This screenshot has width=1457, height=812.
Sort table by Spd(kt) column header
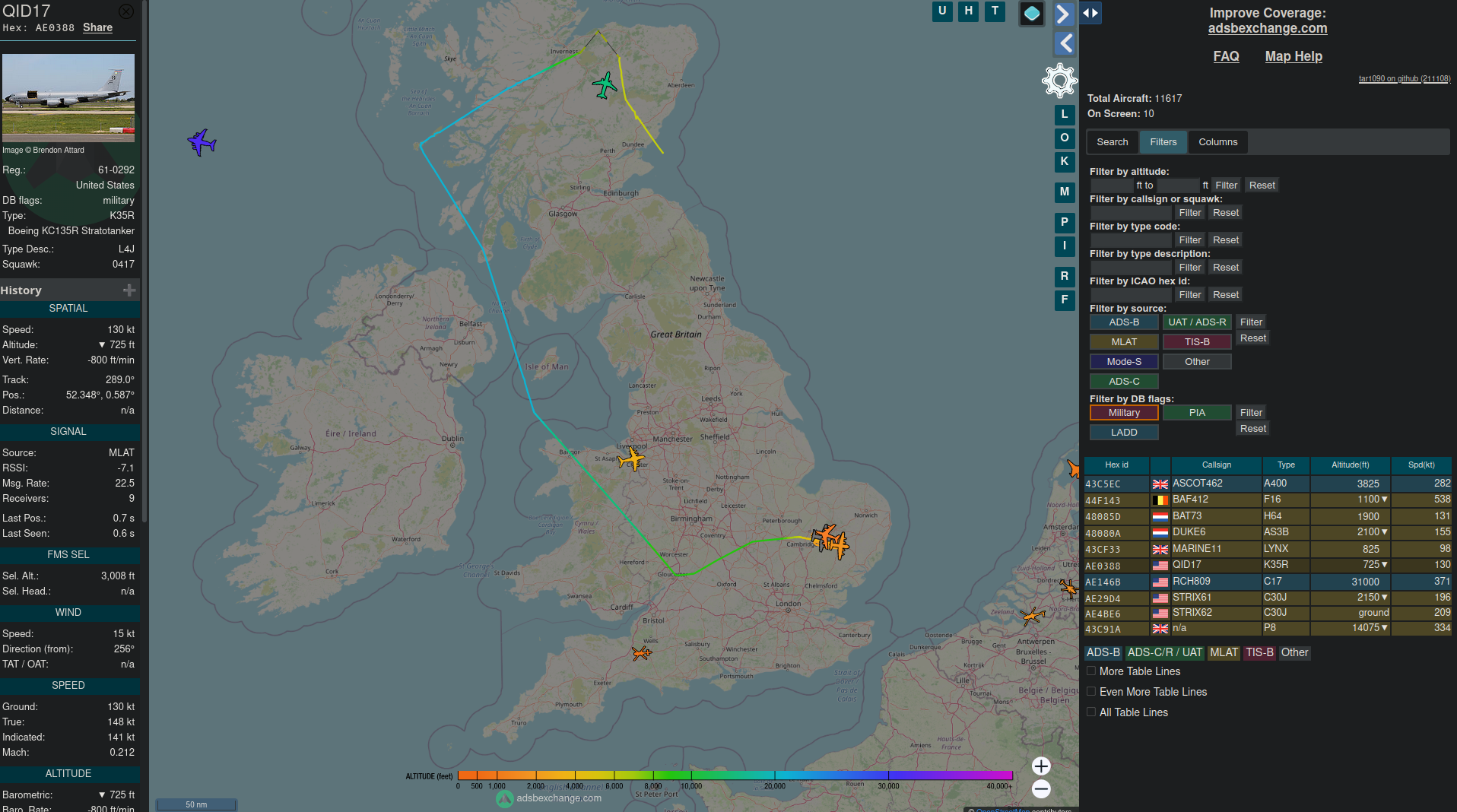click(x=1421, y=465)
